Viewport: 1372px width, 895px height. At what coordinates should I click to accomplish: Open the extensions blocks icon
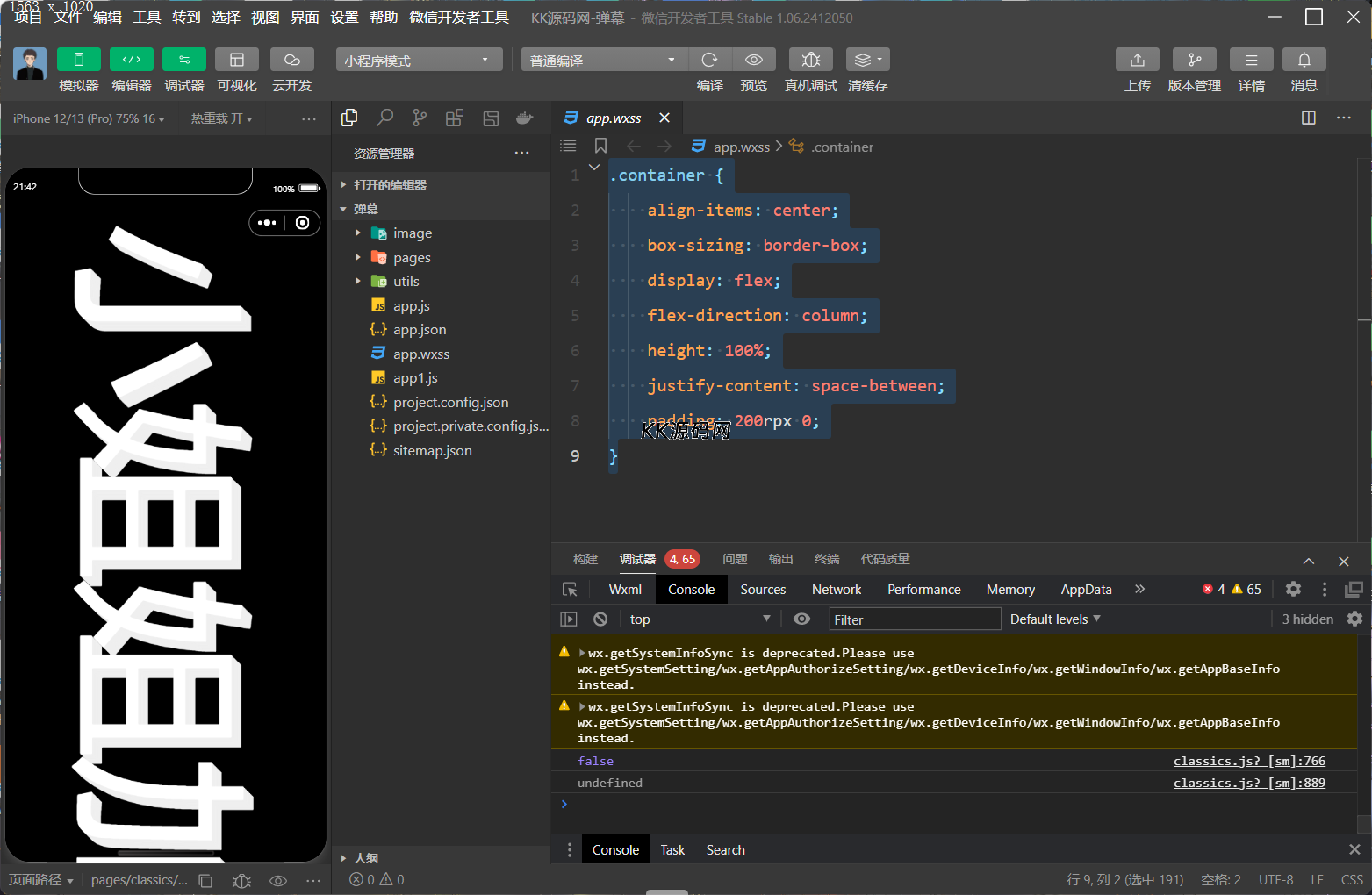[455, 118]
